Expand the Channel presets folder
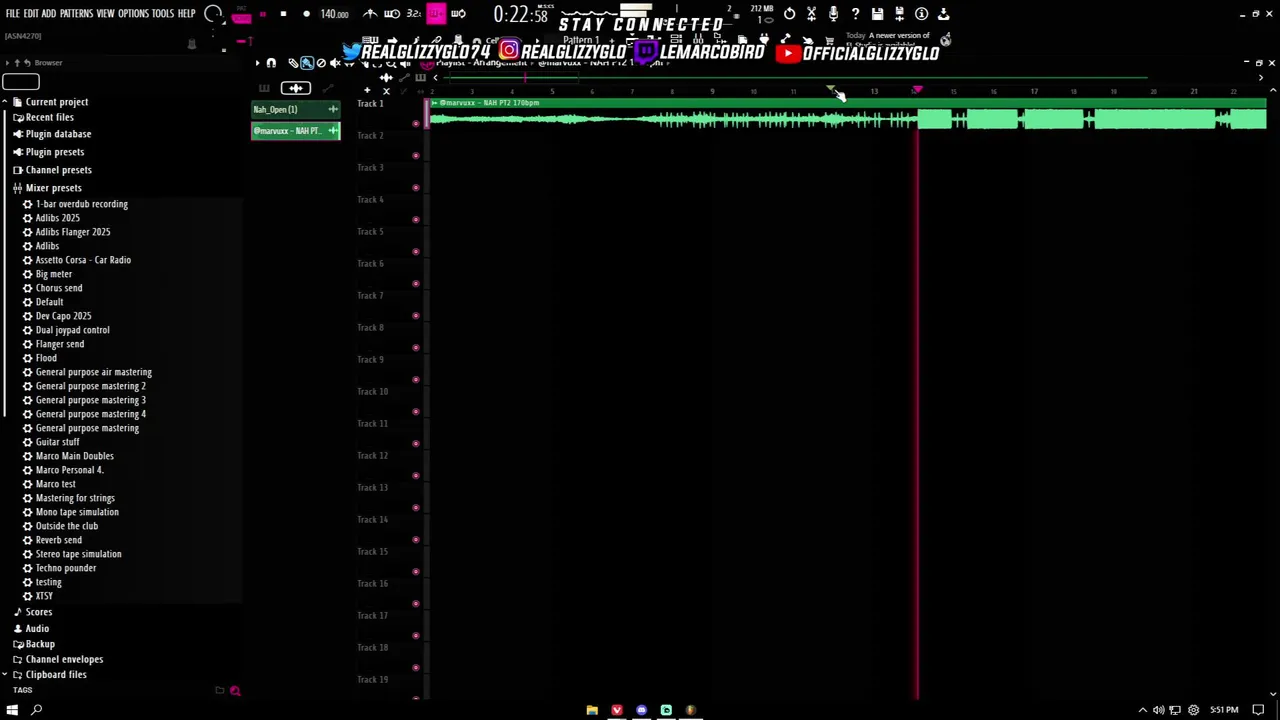The height and width of the screenshot is (720, 1280). point(51,170)
